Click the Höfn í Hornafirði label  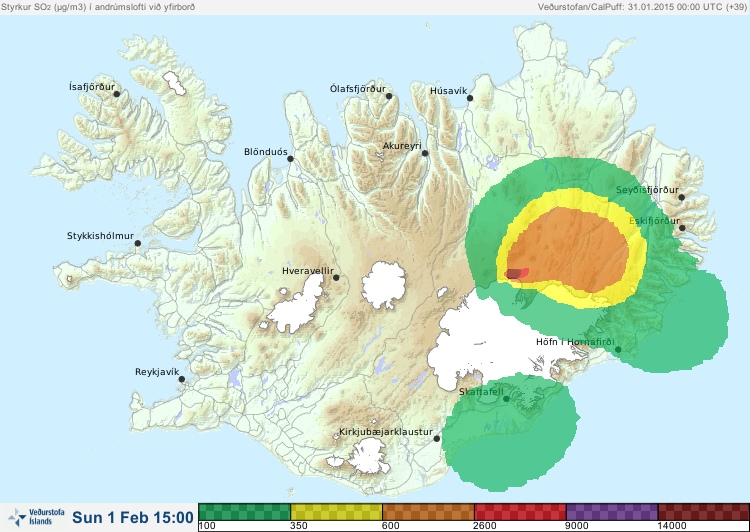click(x=575, y=342)
